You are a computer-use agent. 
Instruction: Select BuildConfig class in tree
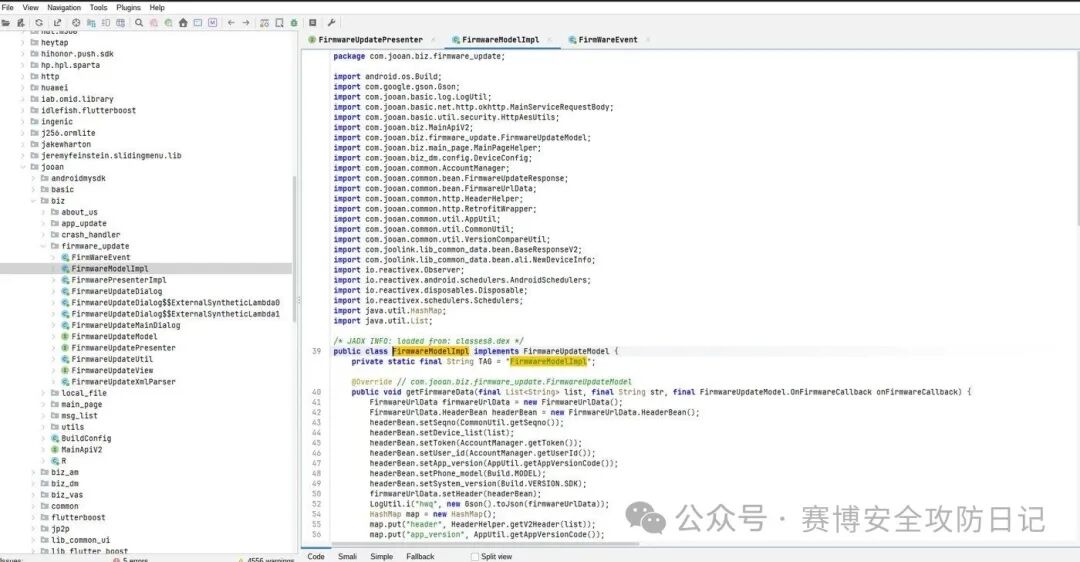click(85, 438)
